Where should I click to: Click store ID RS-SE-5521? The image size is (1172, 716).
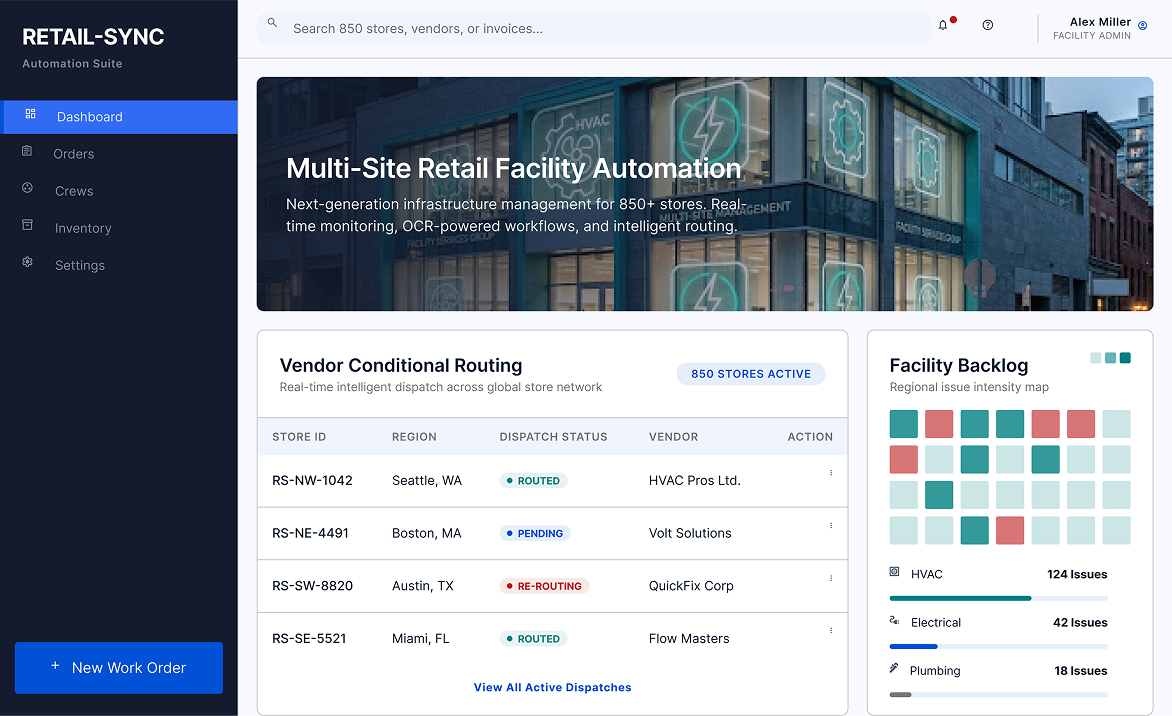click(x=309, y=638)
